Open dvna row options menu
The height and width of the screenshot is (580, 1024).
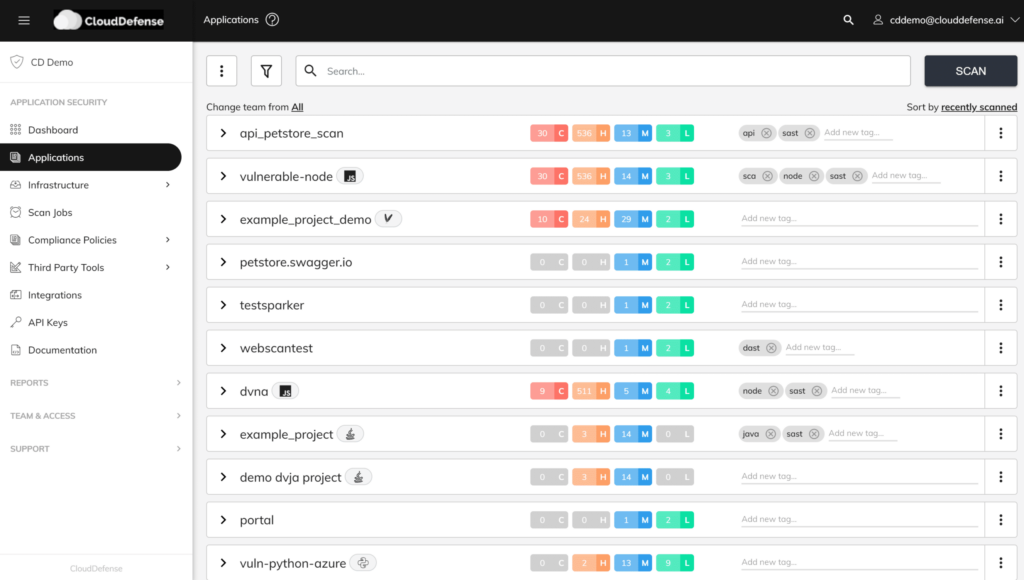[x=1000, y=391]
